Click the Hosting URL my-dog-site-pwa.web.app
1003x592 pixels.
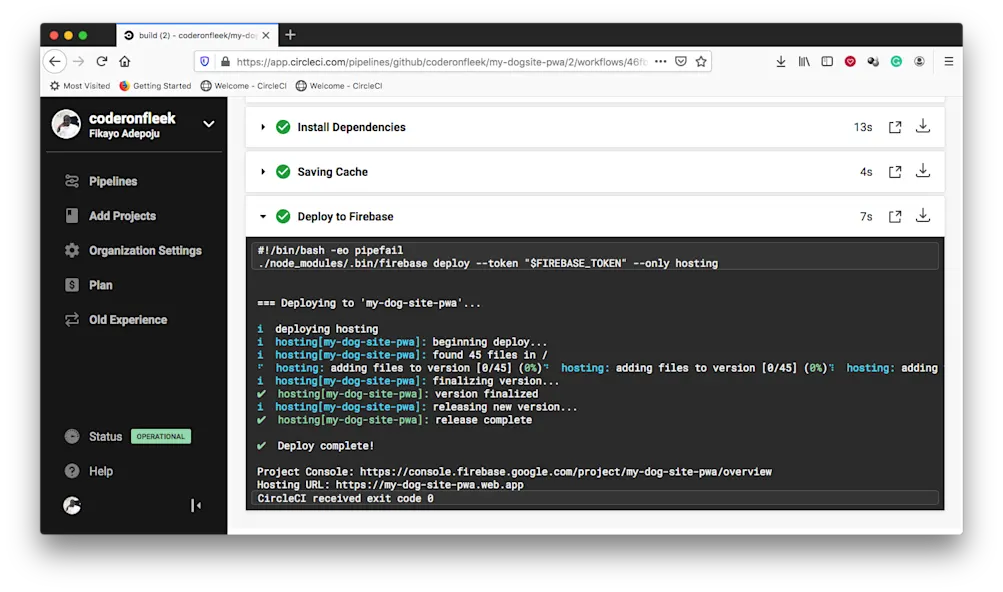(x=429, y=484)
